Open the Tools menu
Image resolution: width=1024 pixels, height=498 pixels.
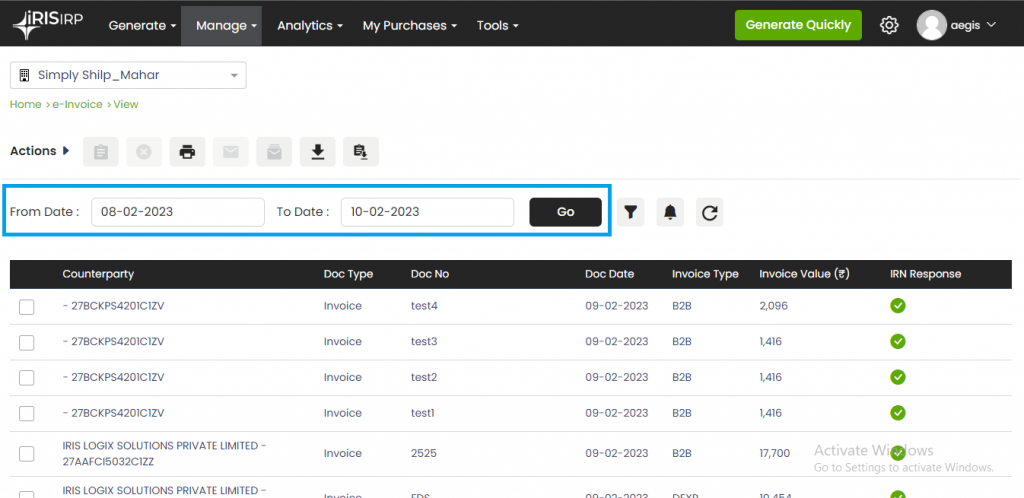(x=498, y=25)
